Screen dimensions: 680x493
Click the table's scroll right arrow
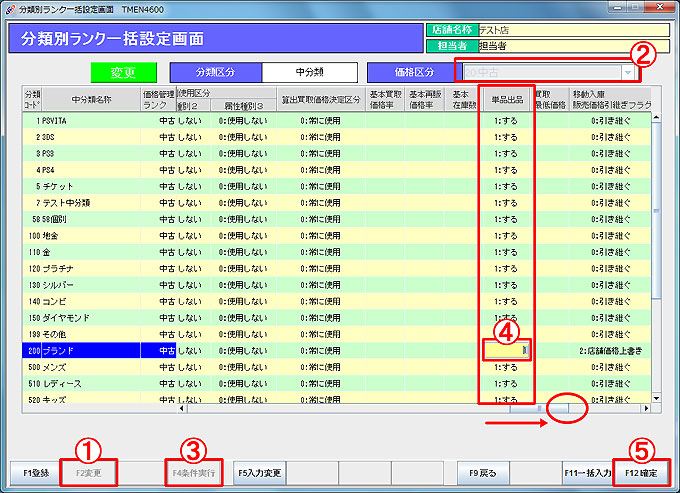click(x=646, y=408)
